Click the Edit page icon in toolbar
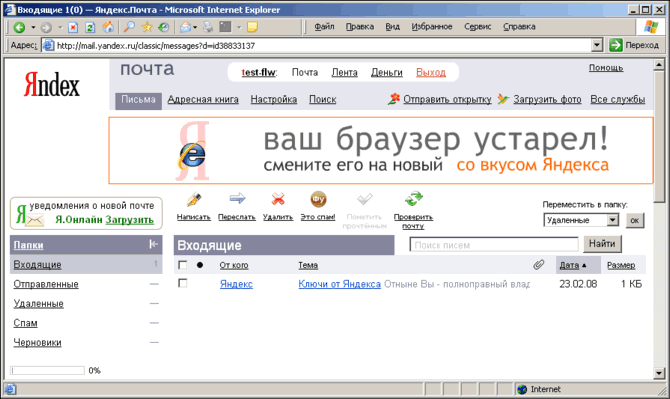This screenshot has width=670, height=399. coord(225,27)
